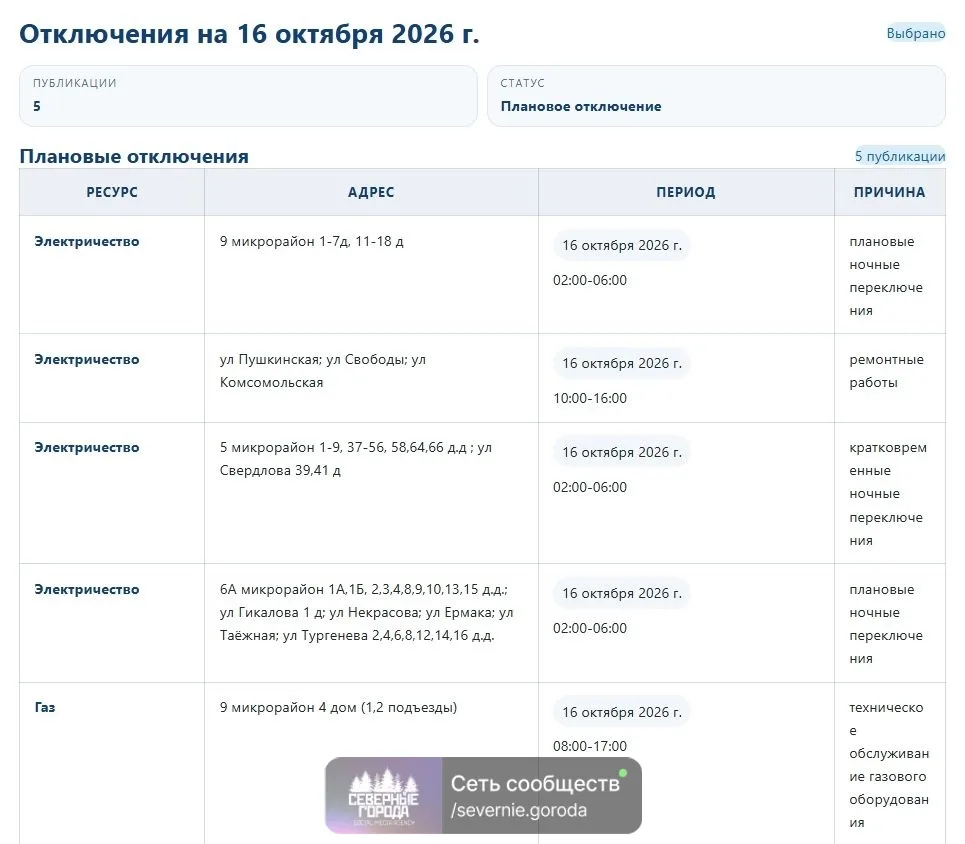Click the 'Газ' resource cell
The image size is (965, 844).
[45, 707]
